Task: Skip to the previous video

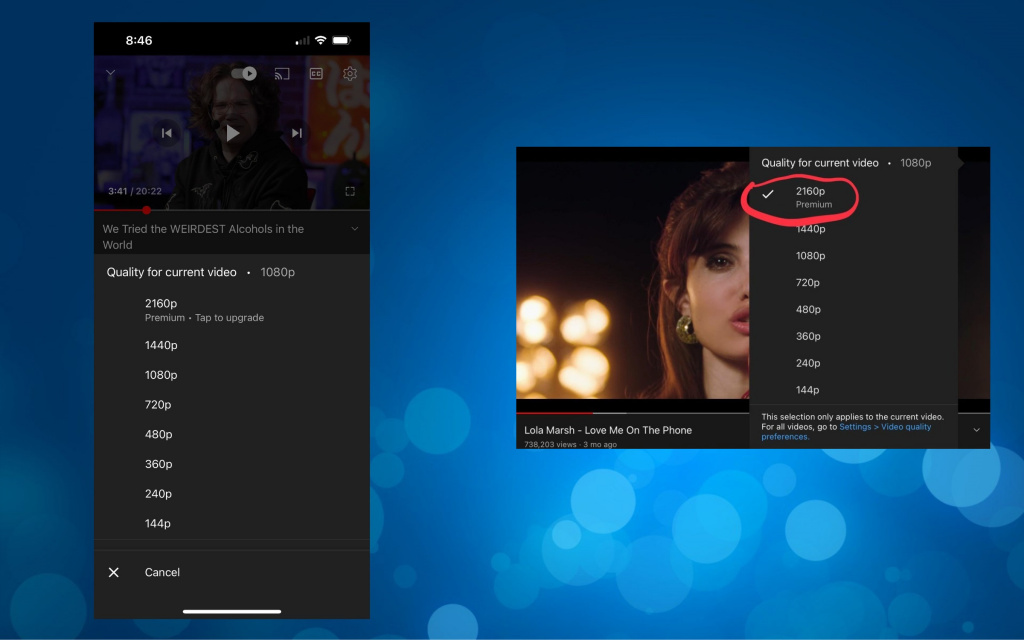Action: (x=167, y=133)
